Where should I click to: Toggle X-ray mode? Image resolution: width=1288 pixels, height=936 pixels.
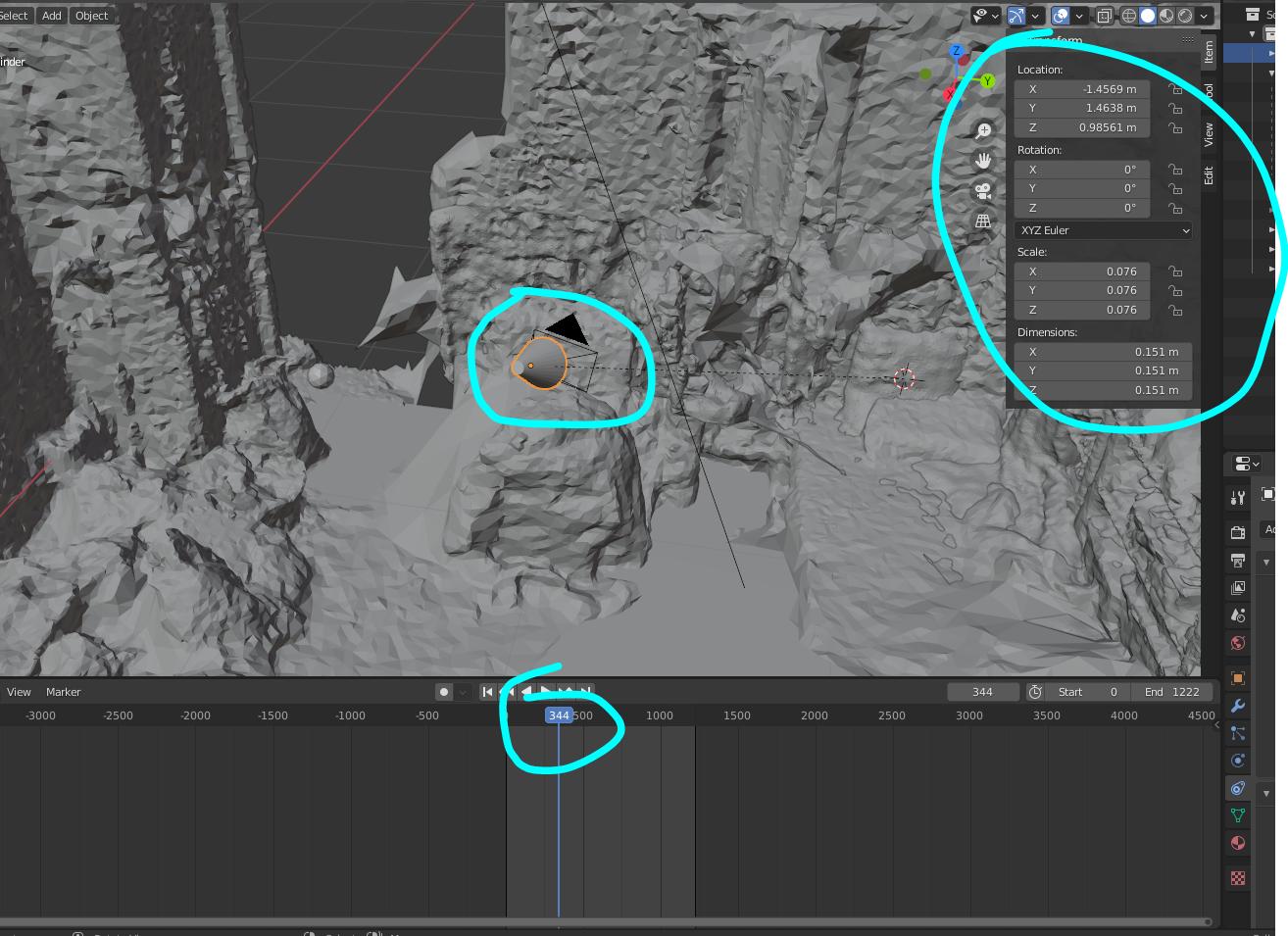click(x=1105, y=16)
